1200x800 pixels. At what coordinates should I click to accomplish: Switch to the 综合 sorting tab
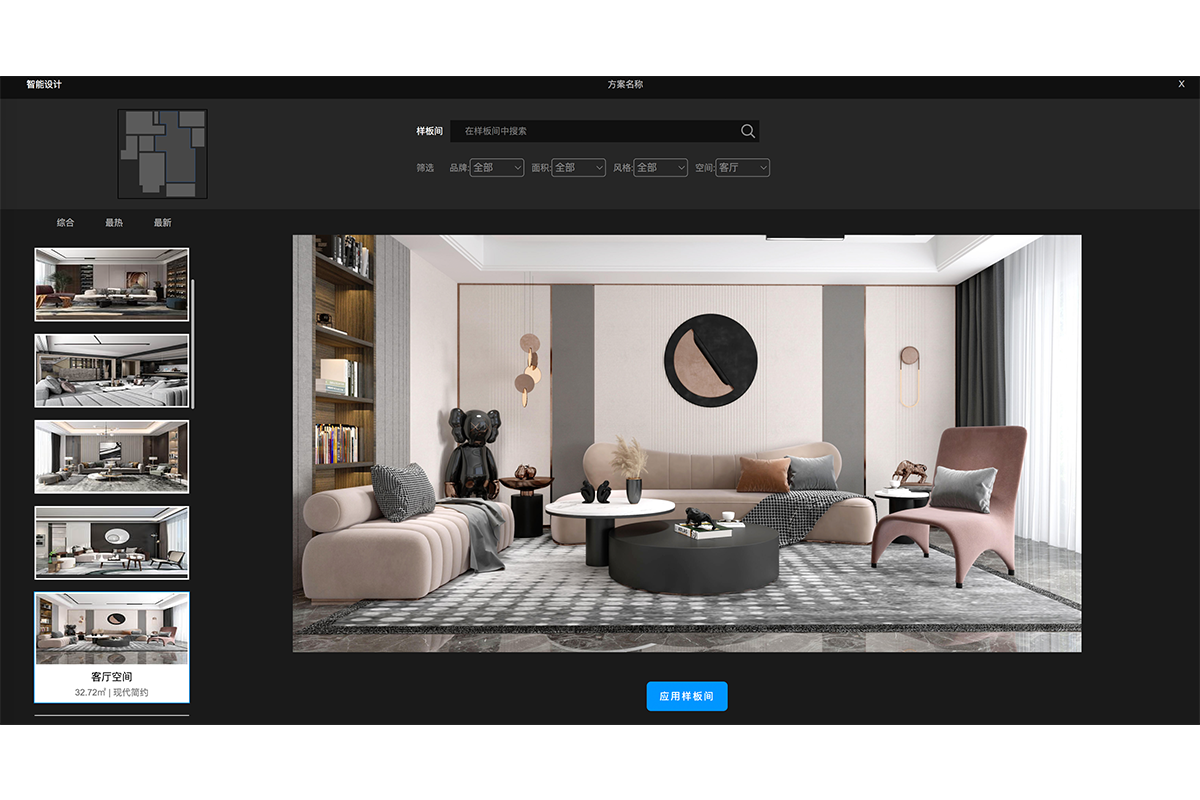[x=66, y=223]
